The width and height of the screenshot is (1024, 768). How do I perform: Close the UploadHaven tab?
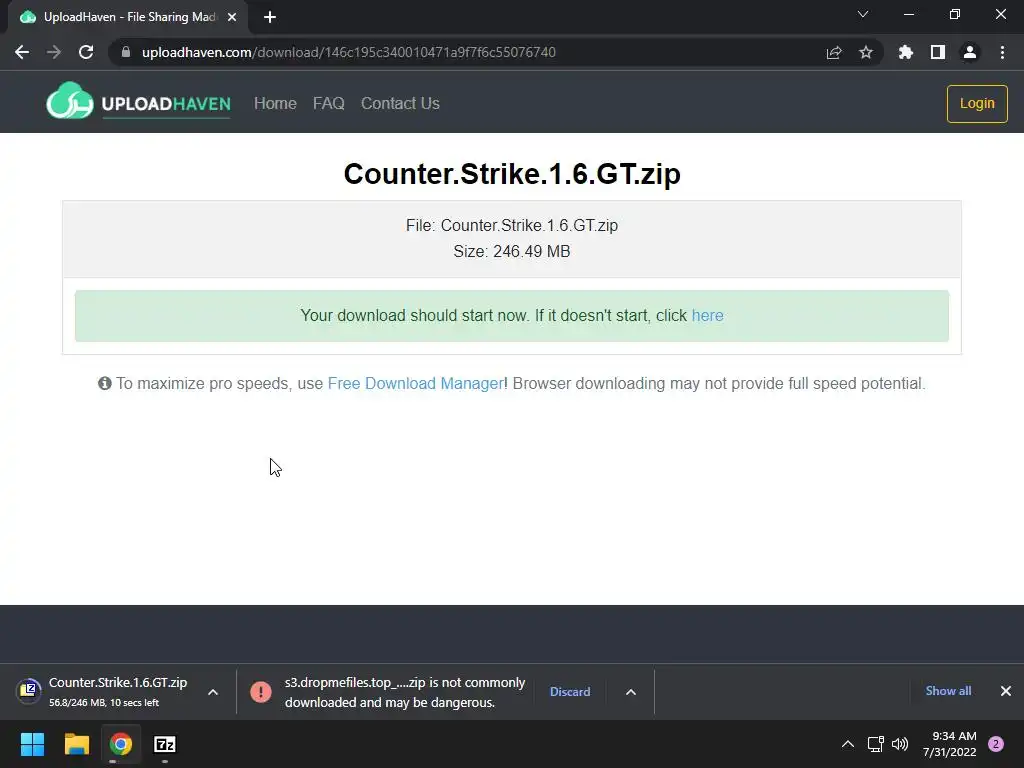[232, 17]
